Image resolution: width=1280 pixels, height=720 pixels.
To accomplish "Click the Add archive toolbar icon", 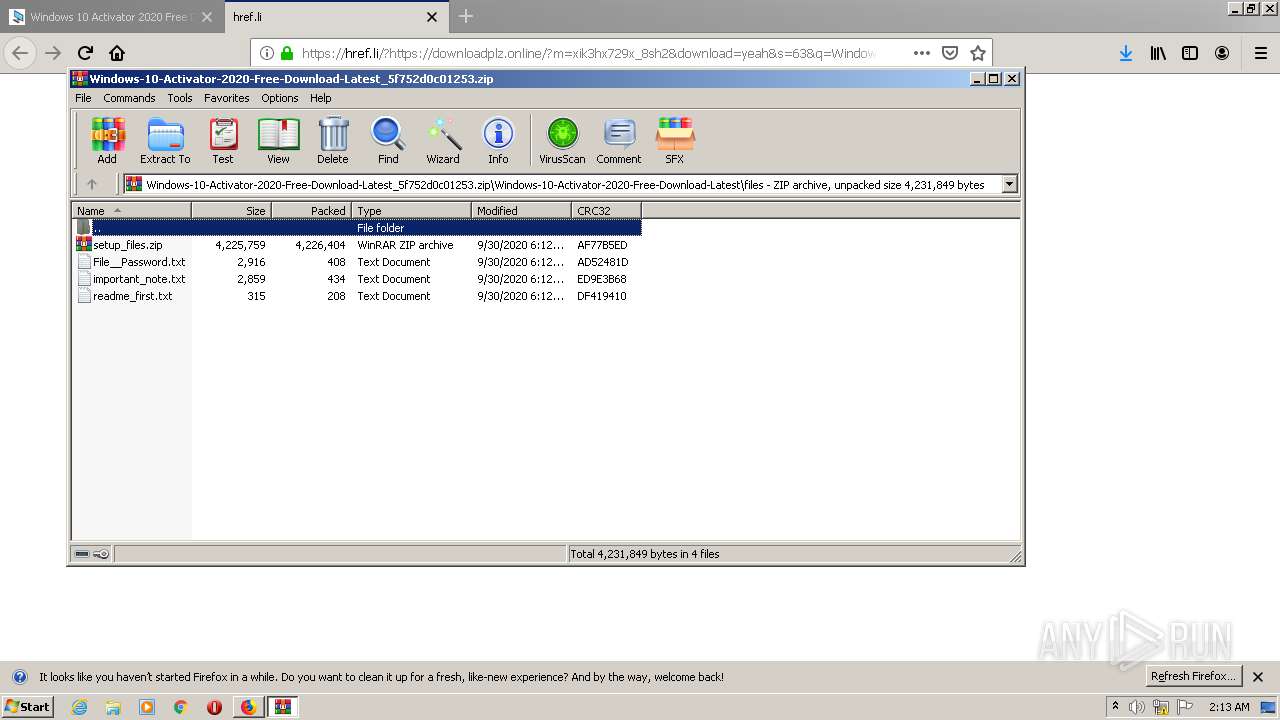I will pyautogui.click(x=107, y=140).
